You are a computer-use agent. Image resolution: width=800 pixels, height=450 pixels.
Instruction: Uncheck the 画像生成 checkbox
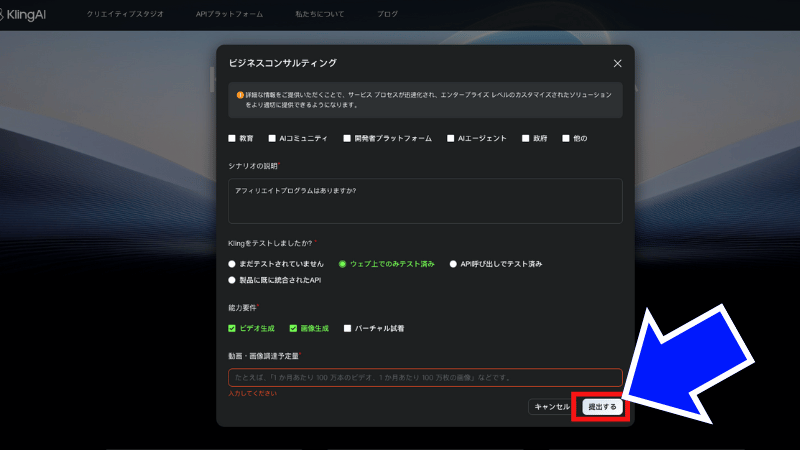[x=293, y=328]
